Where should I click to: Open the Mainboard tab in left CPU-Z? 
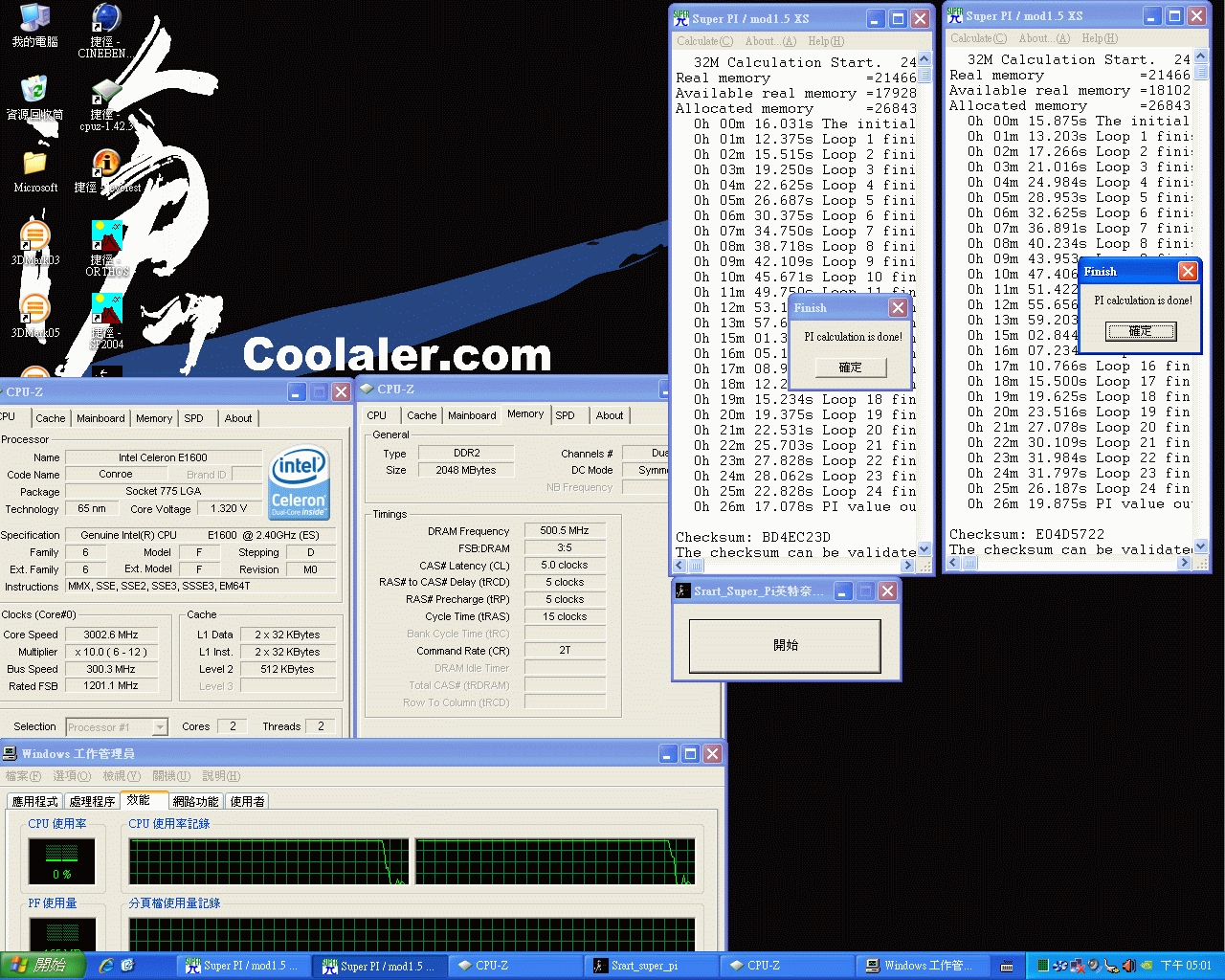pyautogui.click(x=100, y=418)
